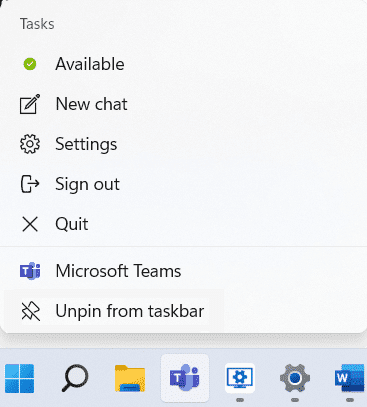Open the Settings gear app on taskbar
Image resolution: width=367 pixels, height=407 pixels.
(x=295, y=378)
